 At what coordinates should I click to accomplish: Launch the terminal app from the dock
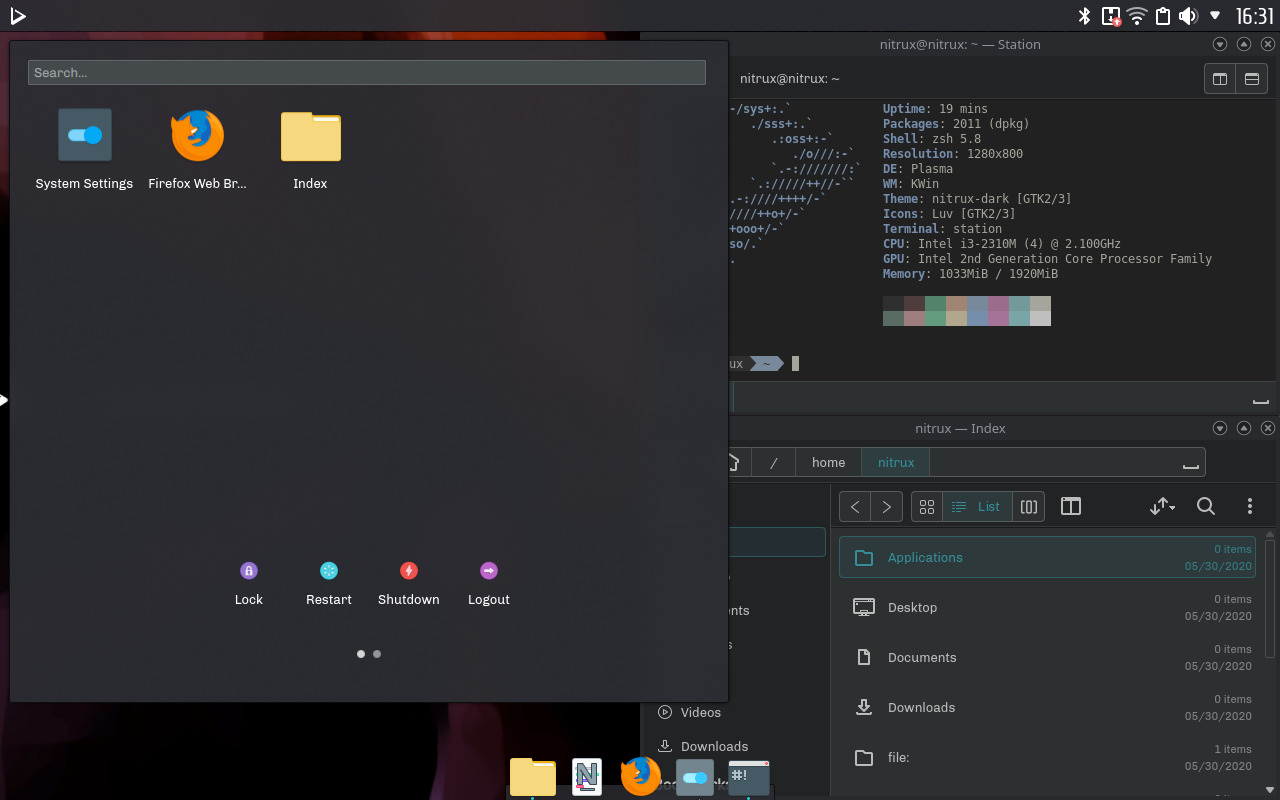tap(749, 776)
